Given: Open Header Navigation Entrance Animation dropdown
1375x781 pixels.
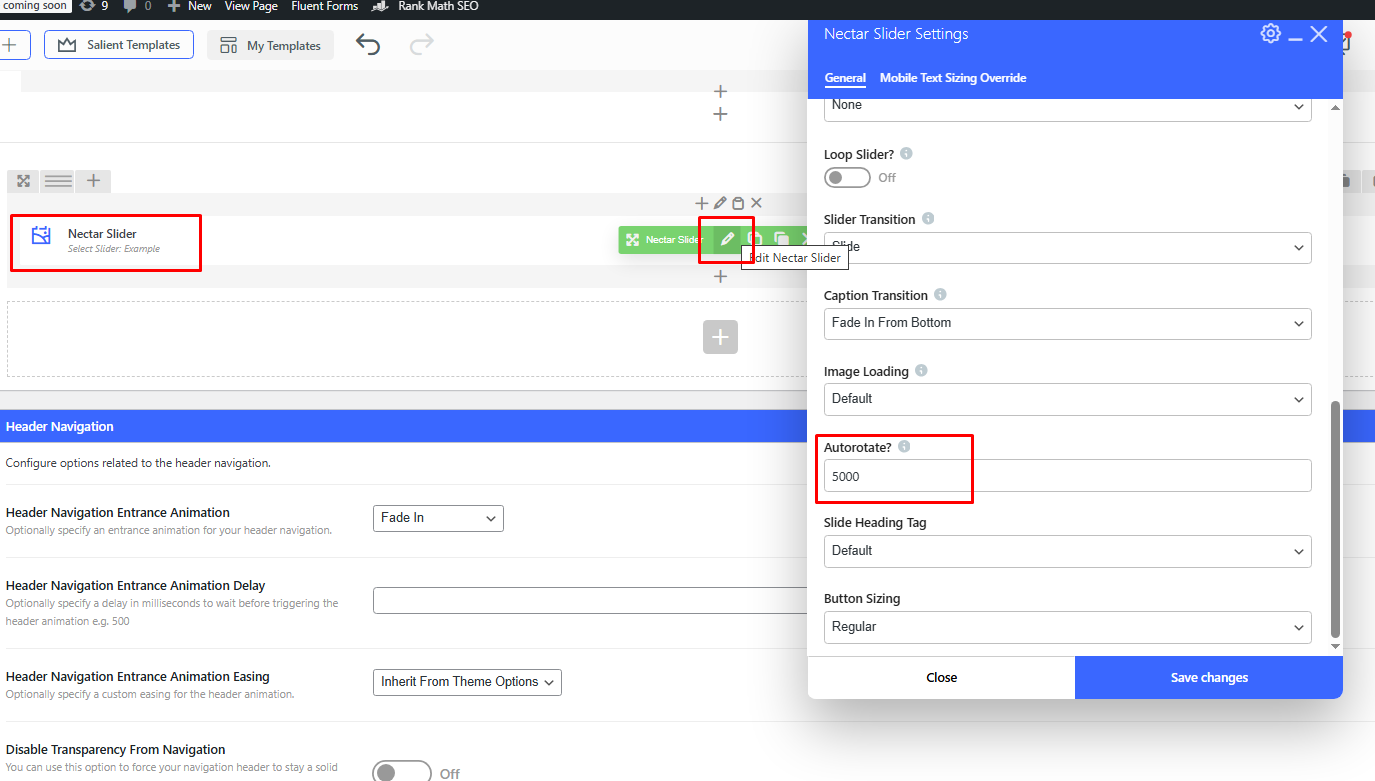Looking at the screenshot, I should [x=438, y=518].
